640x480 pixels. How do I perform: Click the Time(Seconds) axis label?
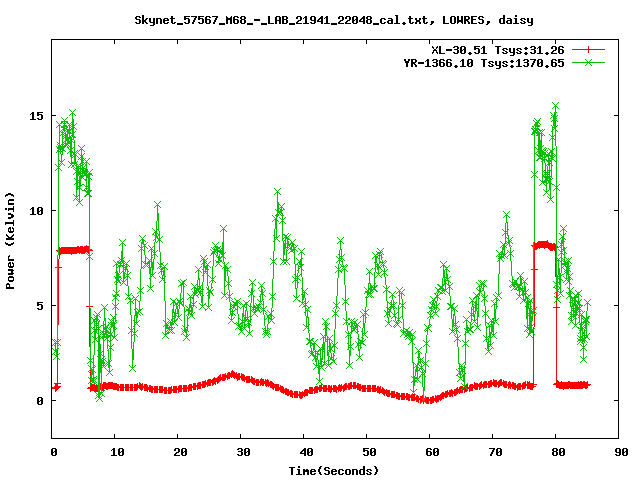pyautogui.click(x=334, y=471)
